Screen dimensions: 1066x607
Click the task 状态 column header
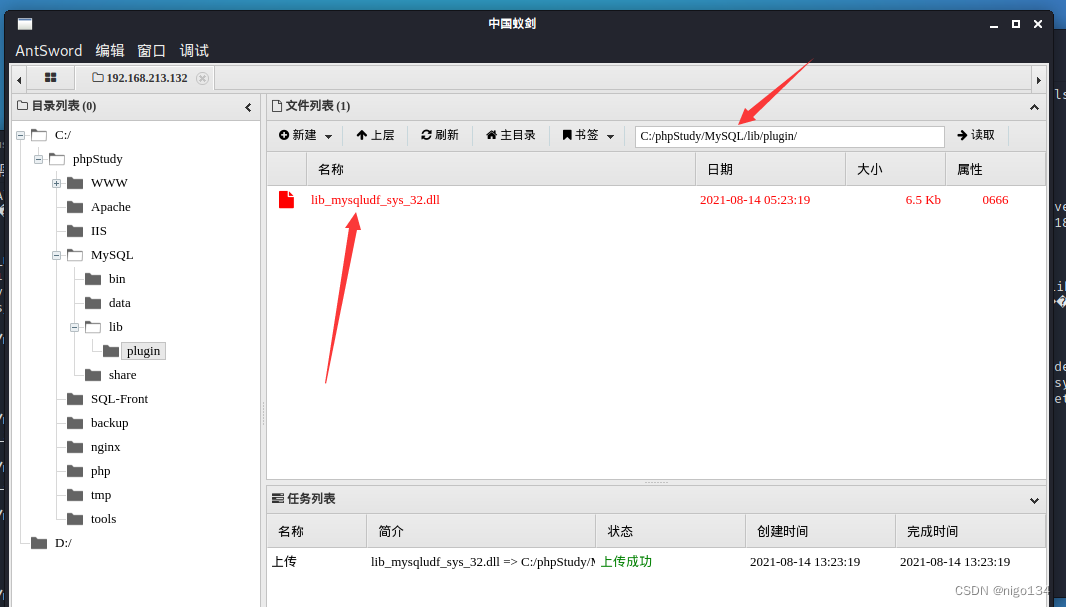coord(670,531)
